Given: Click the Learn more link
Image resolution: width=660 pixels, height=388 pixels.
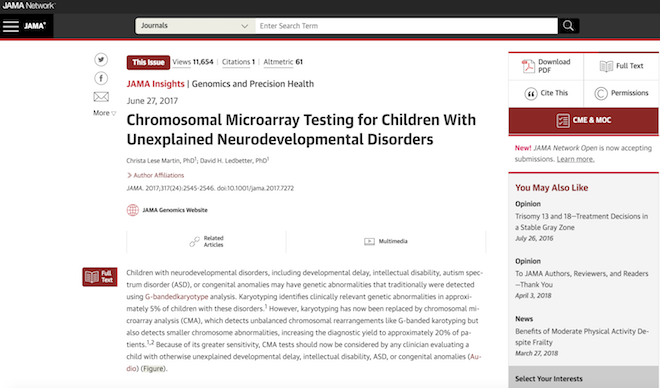Looking at the screenshot, I should [x=575, y=159].
